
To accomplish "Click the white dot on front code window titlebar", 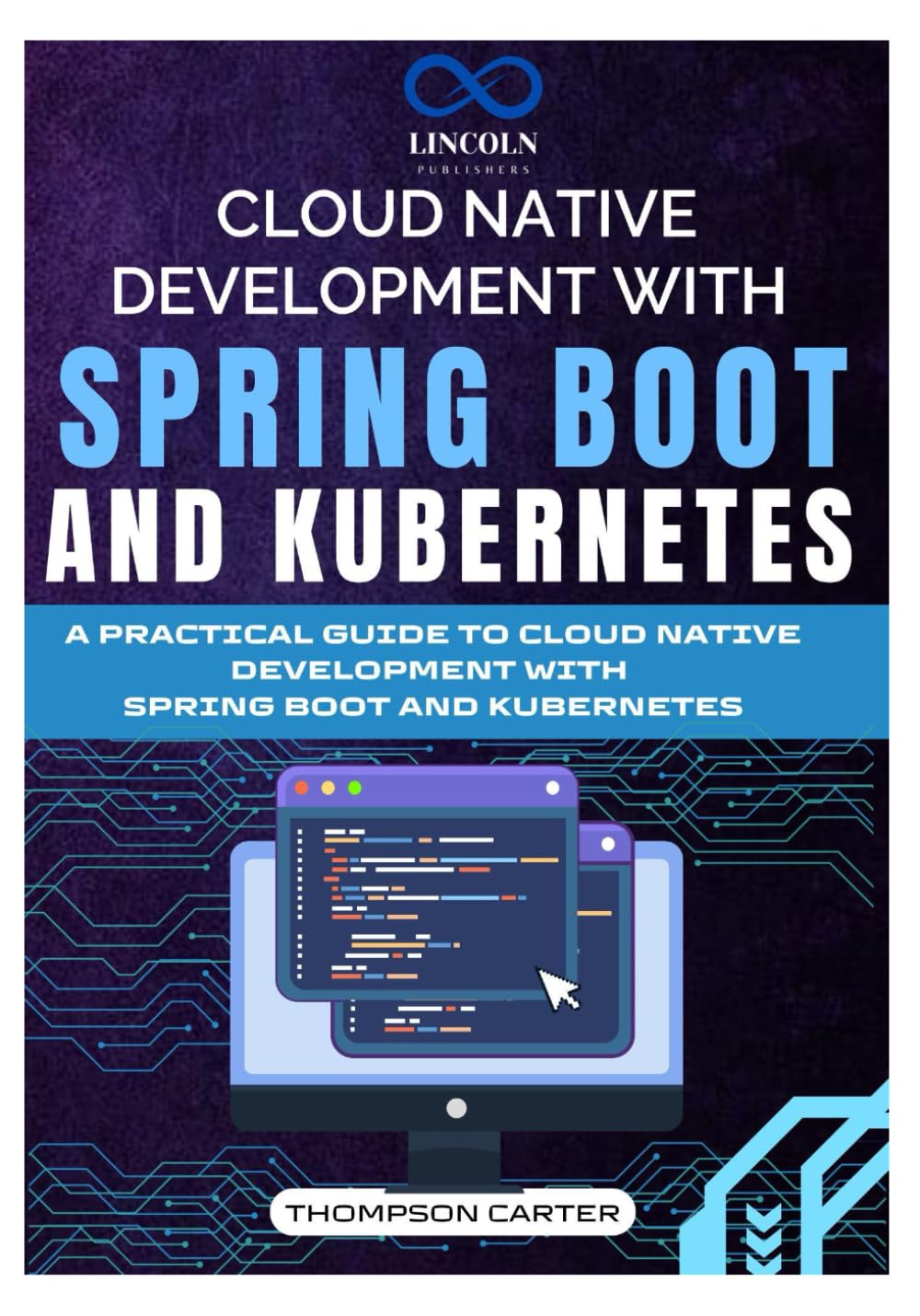I will [x=553, y=789].
